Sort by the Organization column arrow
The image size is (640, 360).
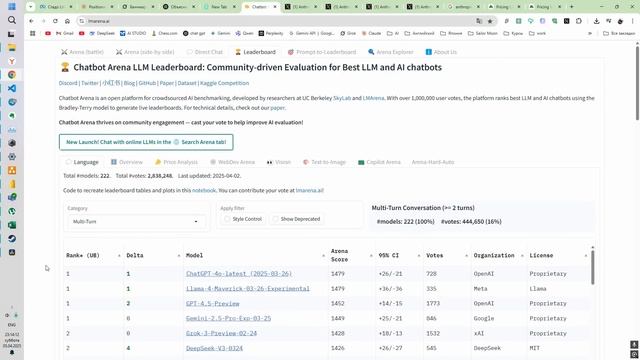[x=522, y=256]
